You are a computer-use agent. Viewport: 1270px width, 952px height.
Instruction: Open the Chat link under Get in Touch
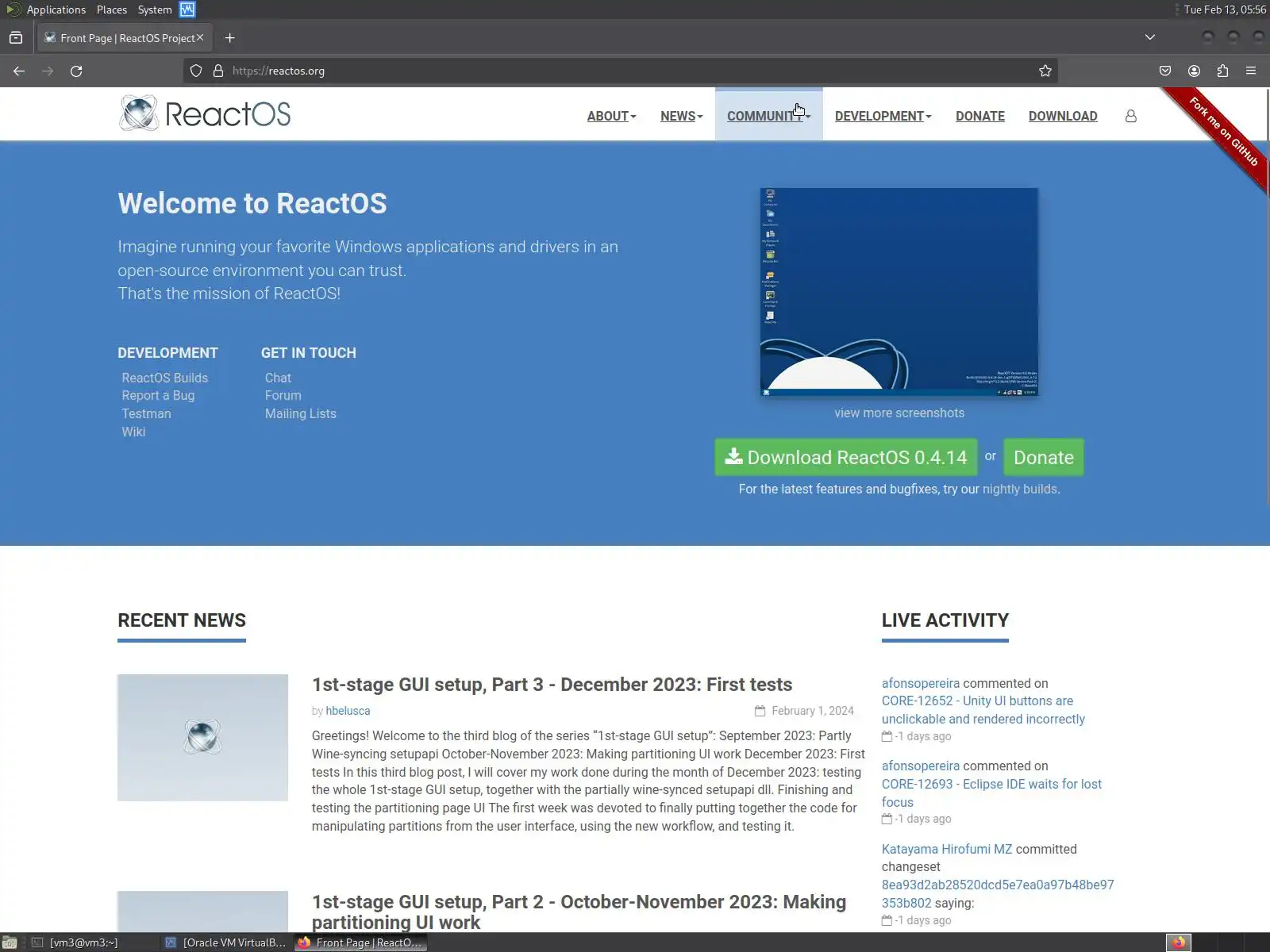click(x=278, y=378)
